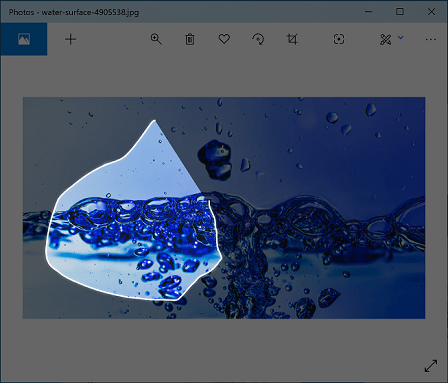Screen dimensions: 448x383
Task: Open the See more ellipsis menu
Action: coord(431,39)
